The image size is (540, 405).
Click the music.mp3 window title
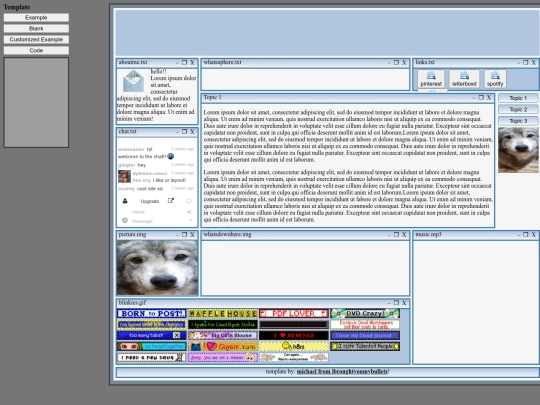pos(428,235)
